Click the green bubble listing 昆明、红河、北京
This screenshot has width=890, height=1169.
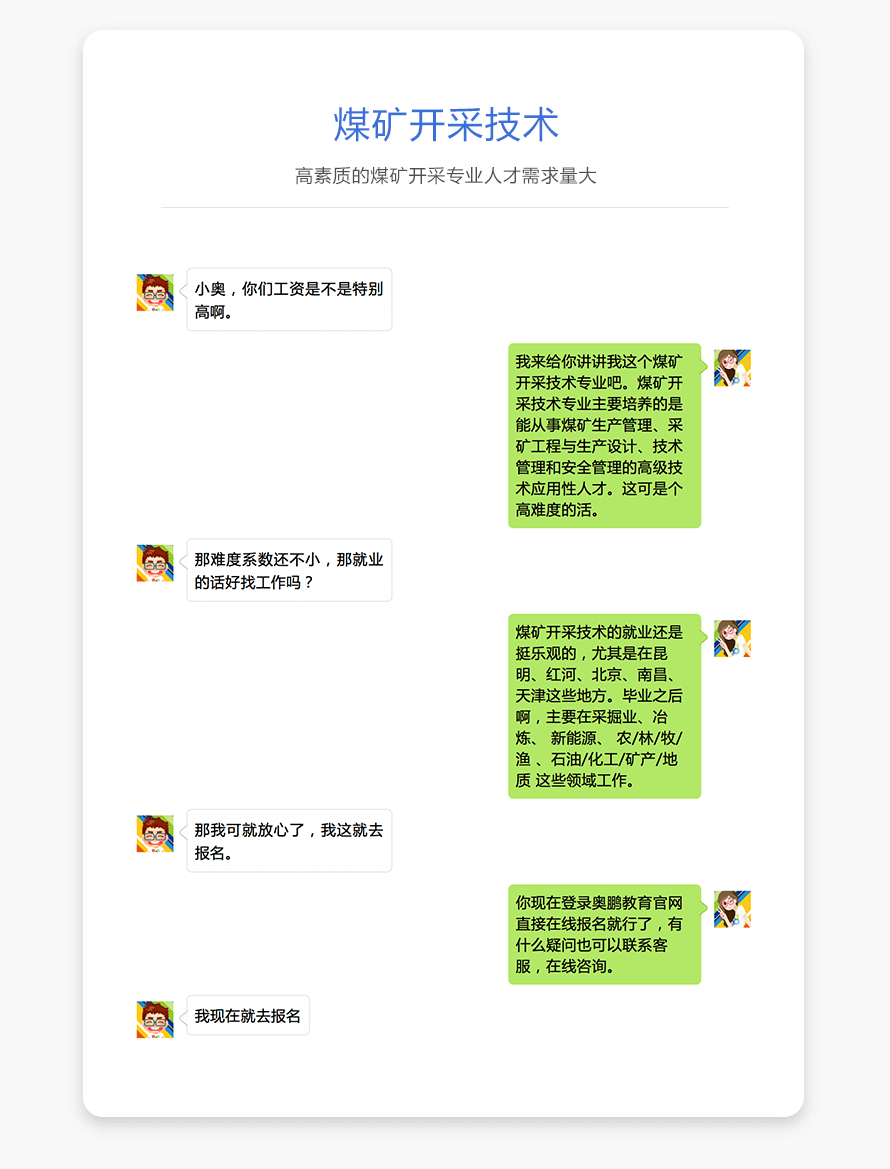[x=605, y=706]
